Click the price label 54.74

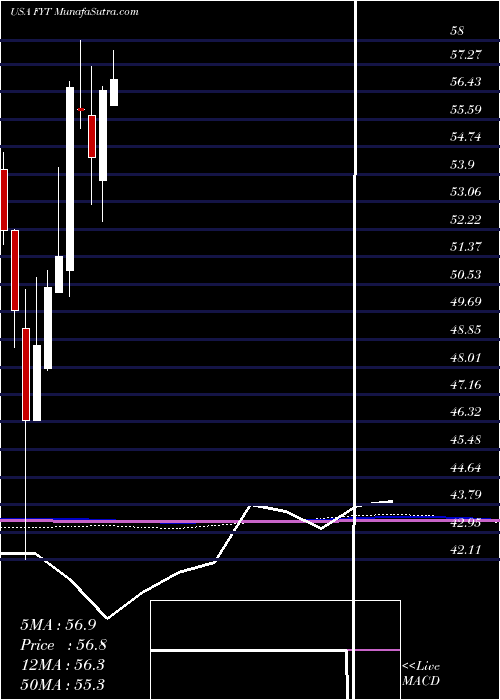[466, 137]
